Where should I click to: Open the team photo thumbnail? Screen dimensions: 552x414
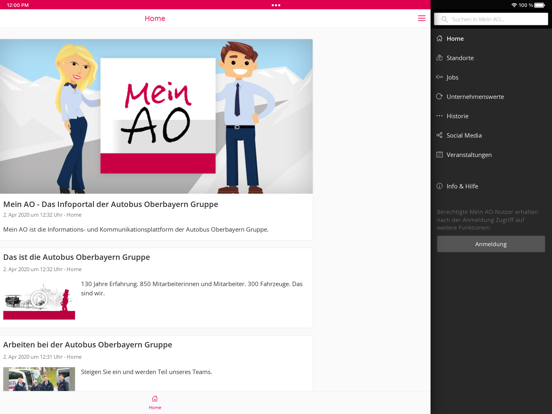click(x=39, y=379)
